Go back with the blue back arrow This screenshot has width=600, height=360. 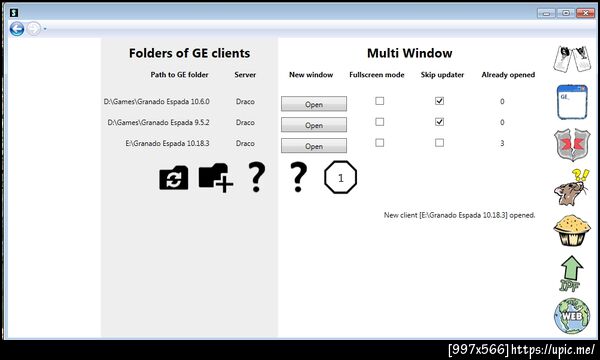click(17, 29)
